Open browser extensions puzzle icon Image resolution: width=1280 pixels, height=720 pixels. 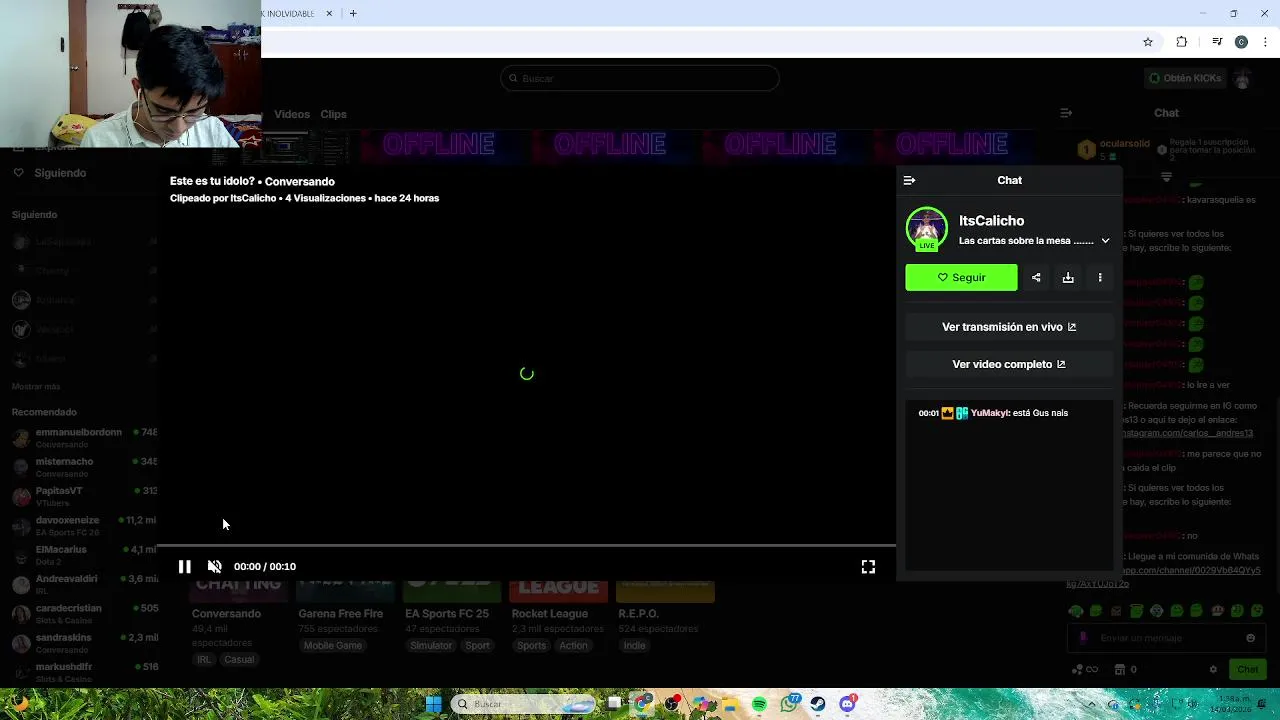[1182, 42]
